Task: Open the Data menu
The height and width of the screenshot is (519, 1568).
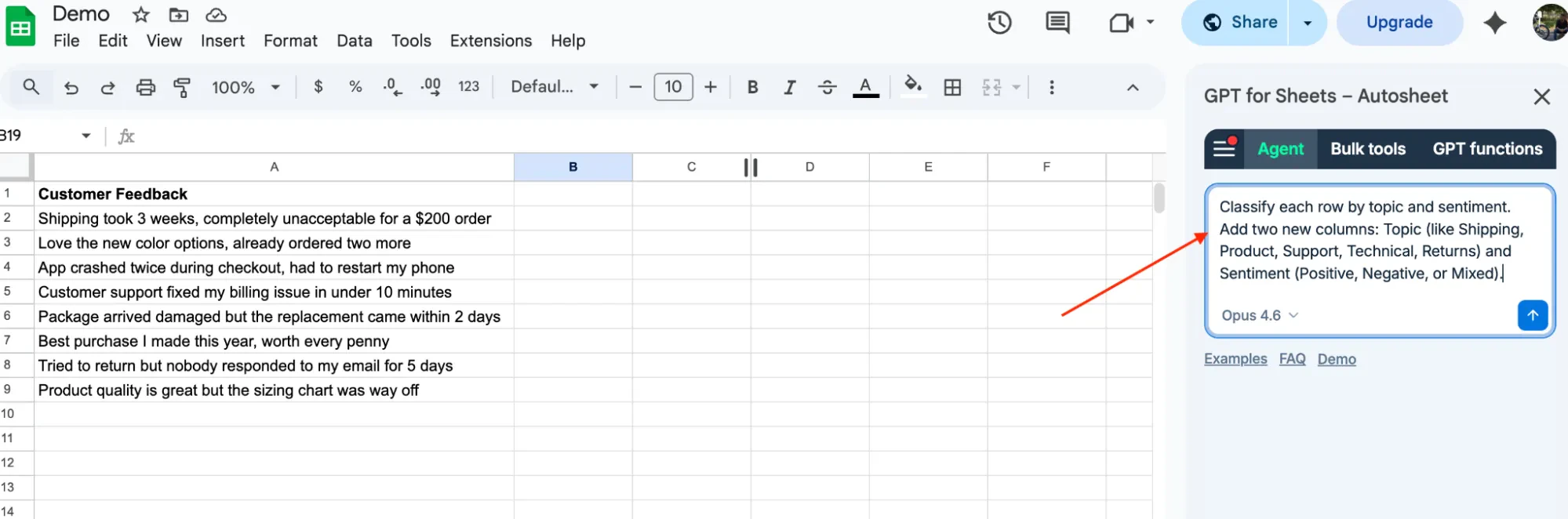Action: tap(355, 41)
